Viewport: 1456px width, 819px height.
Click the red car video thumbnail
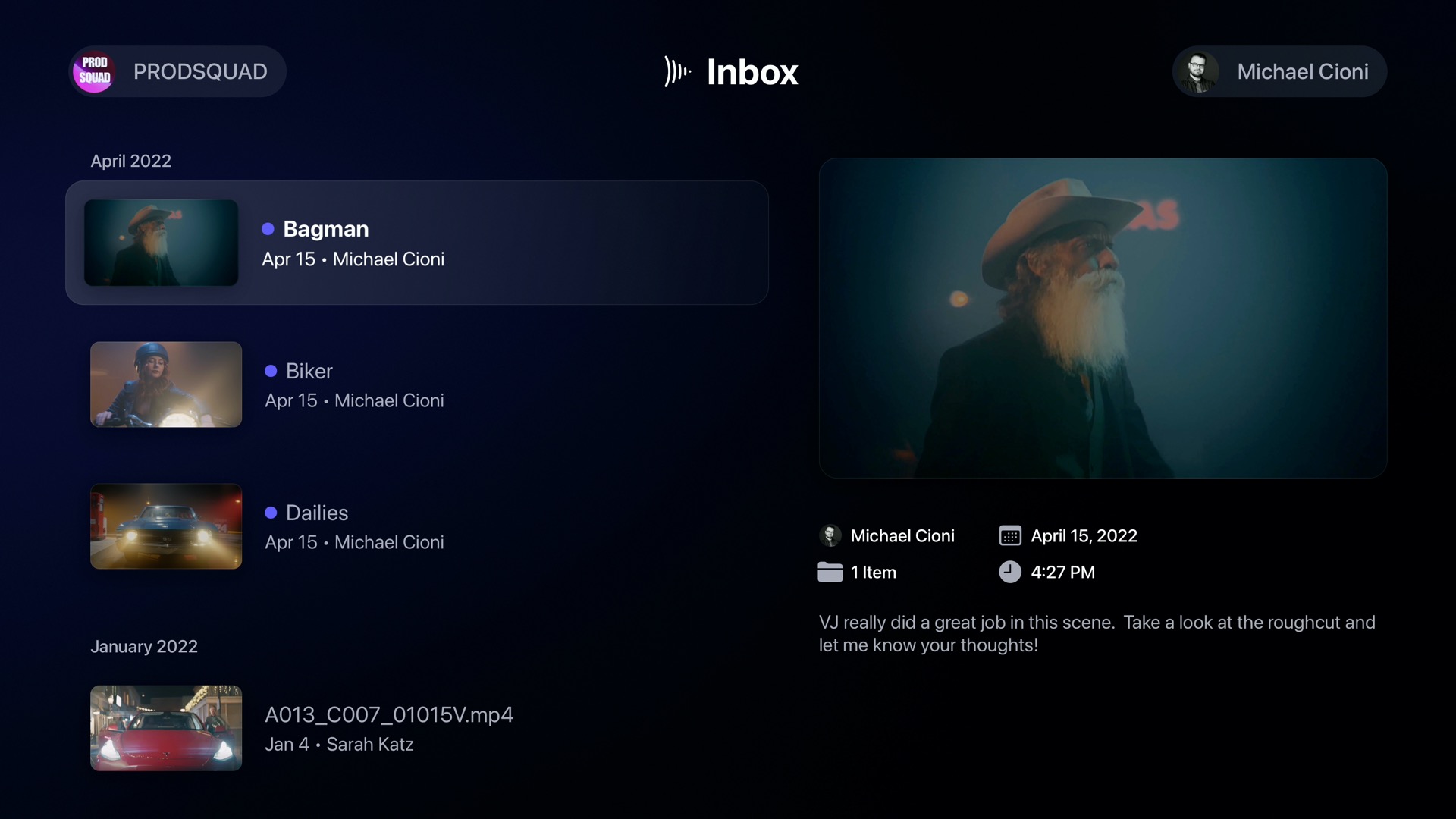166,728
